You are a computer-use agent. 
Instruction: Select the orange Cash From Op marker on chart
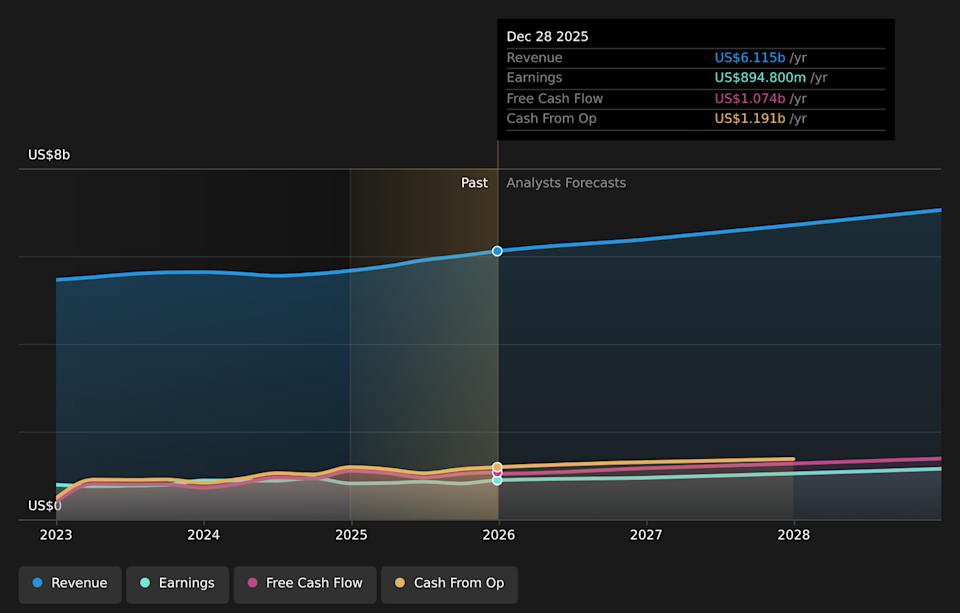tap(497, 465)
